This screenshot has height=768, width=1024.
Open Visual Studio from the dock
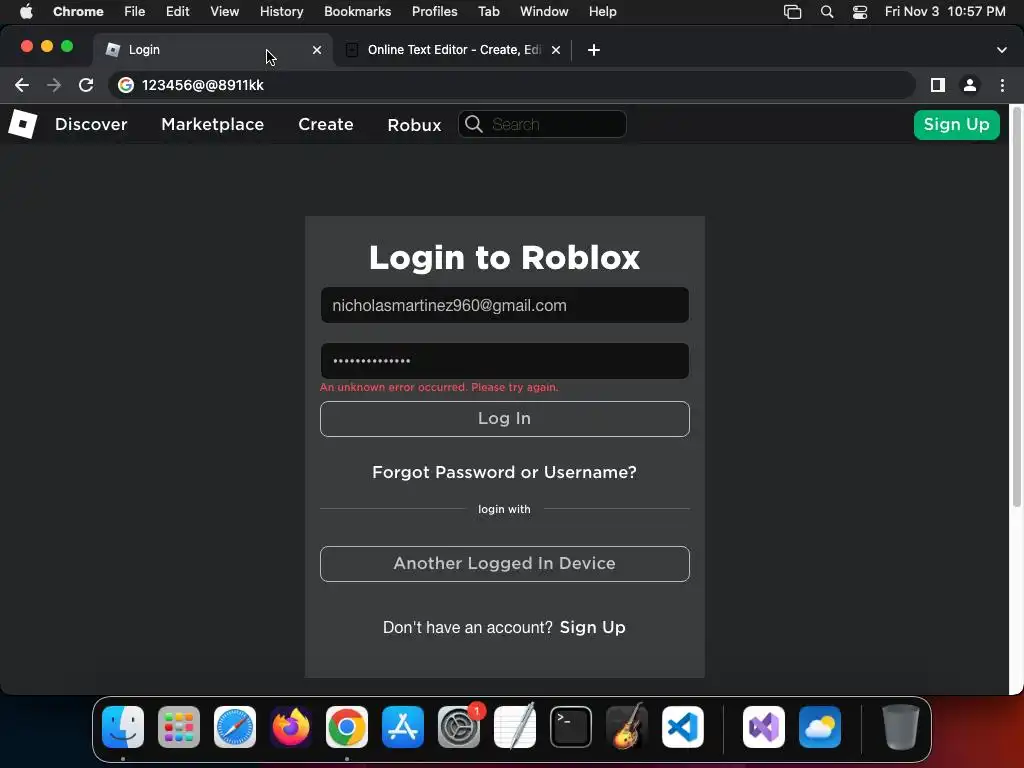[764, 727]
